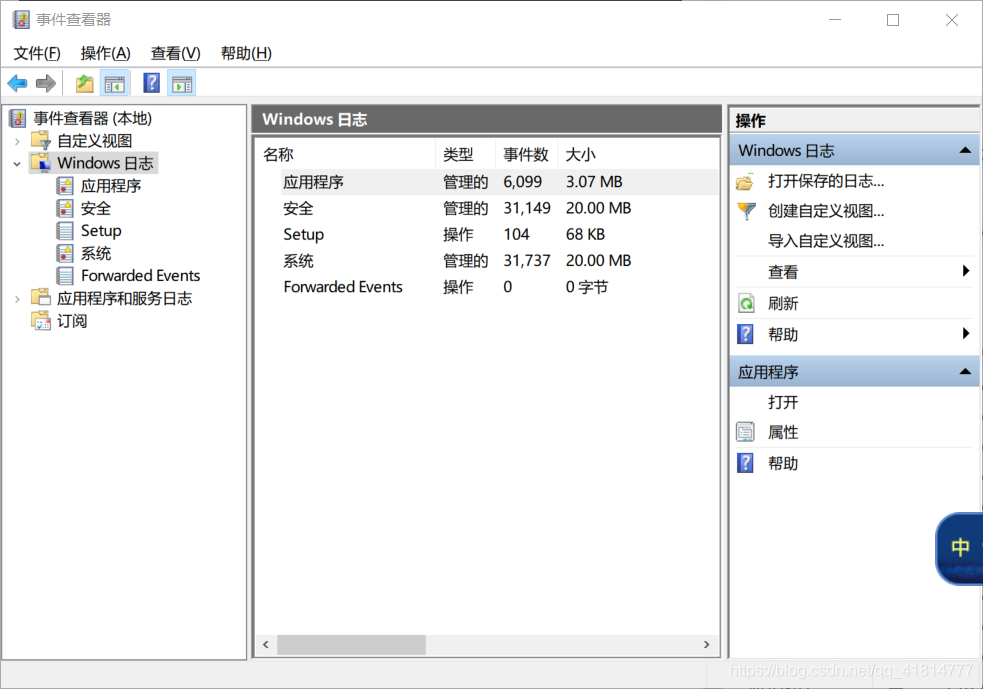Toggle the console tree pane toolbar icon
Screen dimensions: 983x689
click(x=115, y=83)
